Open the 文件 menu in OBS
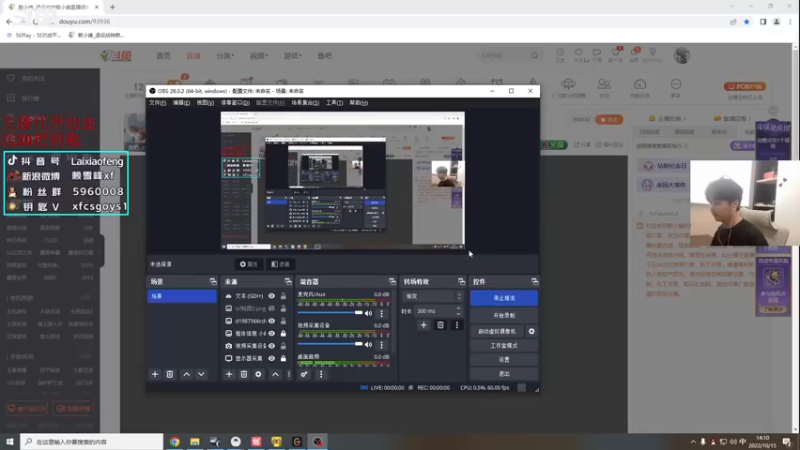 pos(157,103)
